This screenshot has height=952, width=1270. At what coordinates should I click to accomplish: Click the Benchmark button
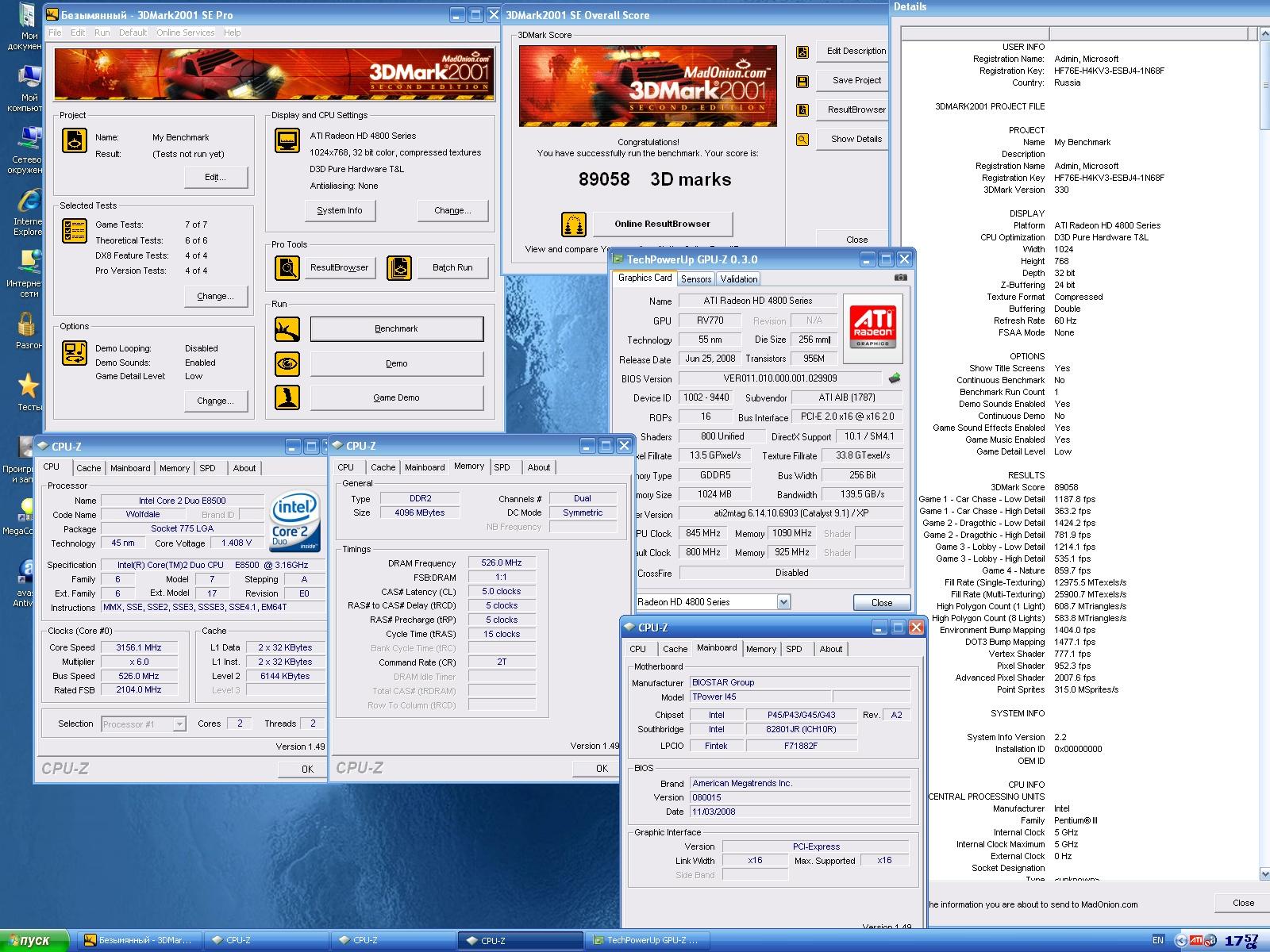396,328
